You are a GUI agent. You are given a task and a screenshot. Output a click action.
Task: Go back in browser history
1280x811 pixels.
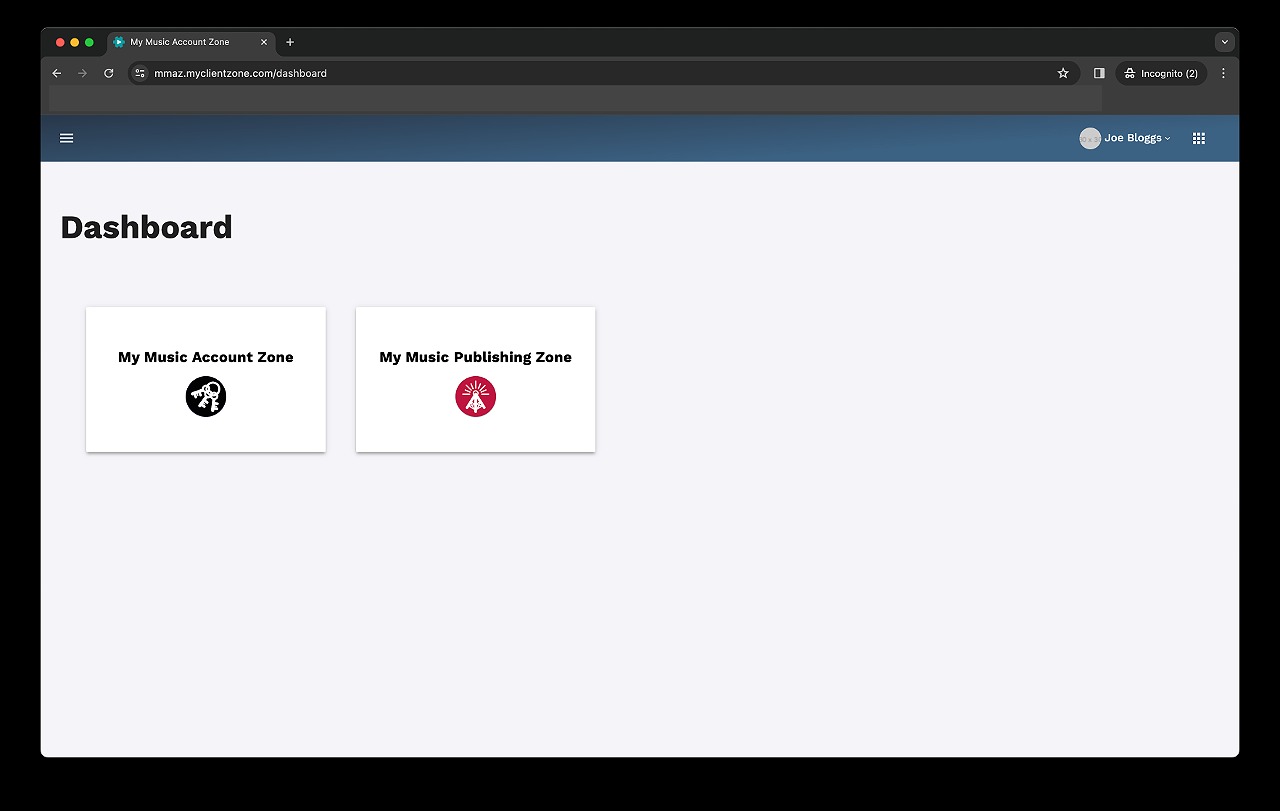[57, 73]
